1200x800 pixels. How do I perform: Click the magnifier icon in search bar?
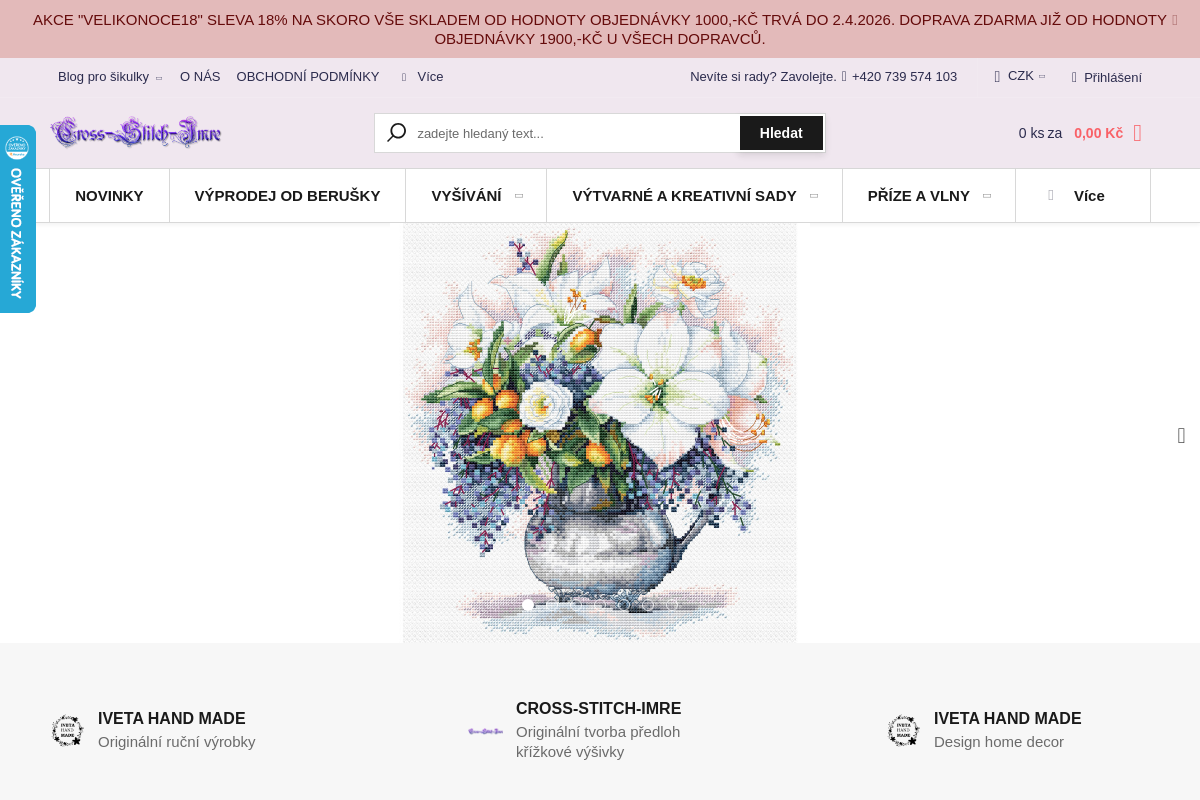coord(397,132)
